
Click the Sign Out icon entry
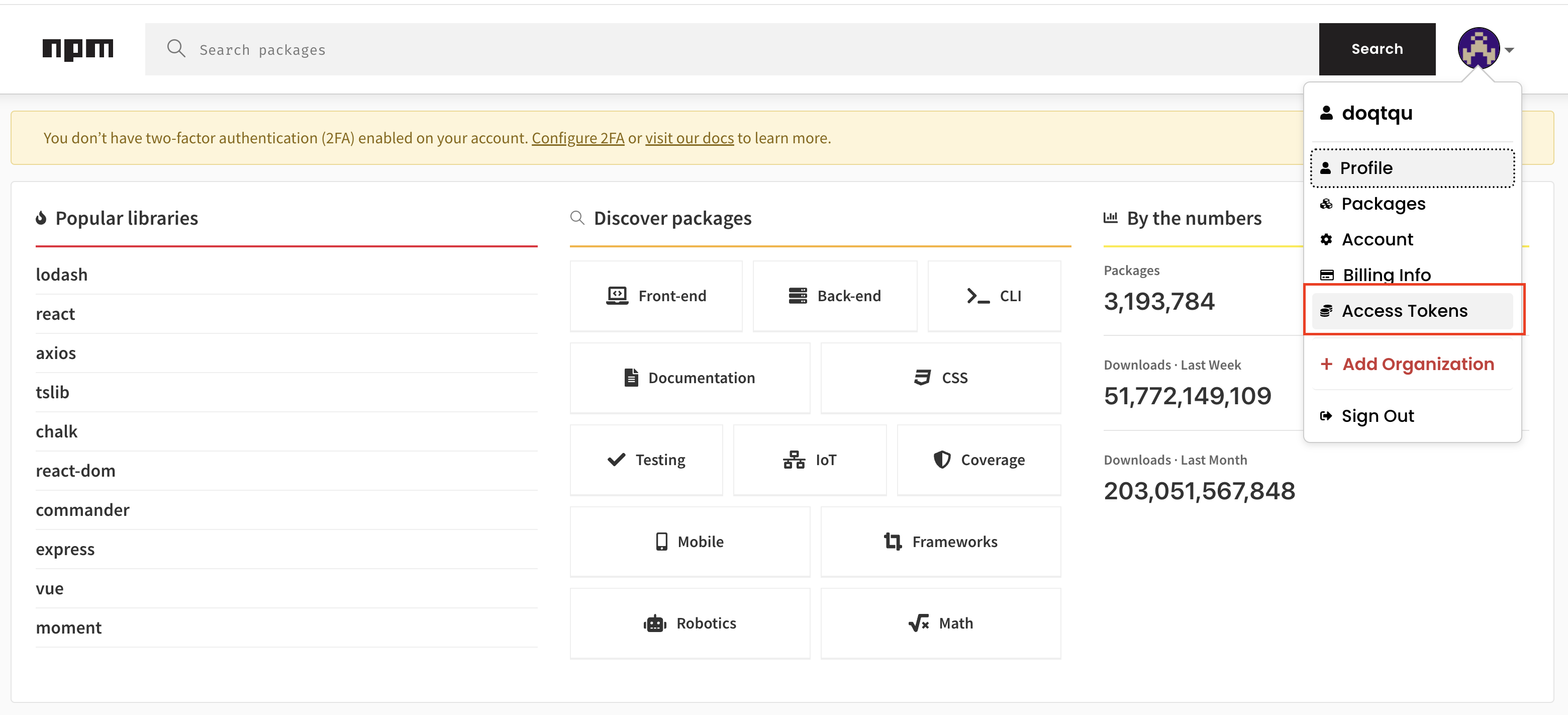(x=1326, y=416)
